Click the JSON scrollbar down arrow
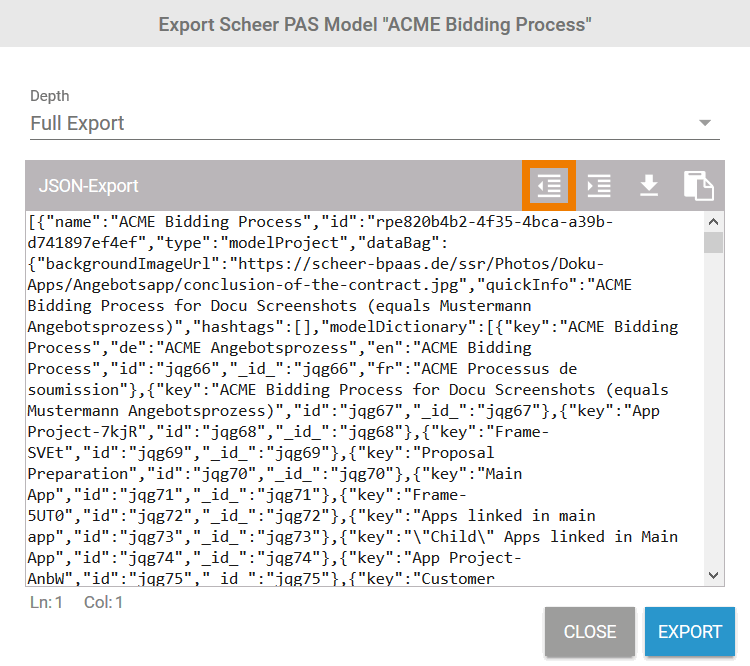The width and height of the screenshot is (750, 666). point(713,575)
